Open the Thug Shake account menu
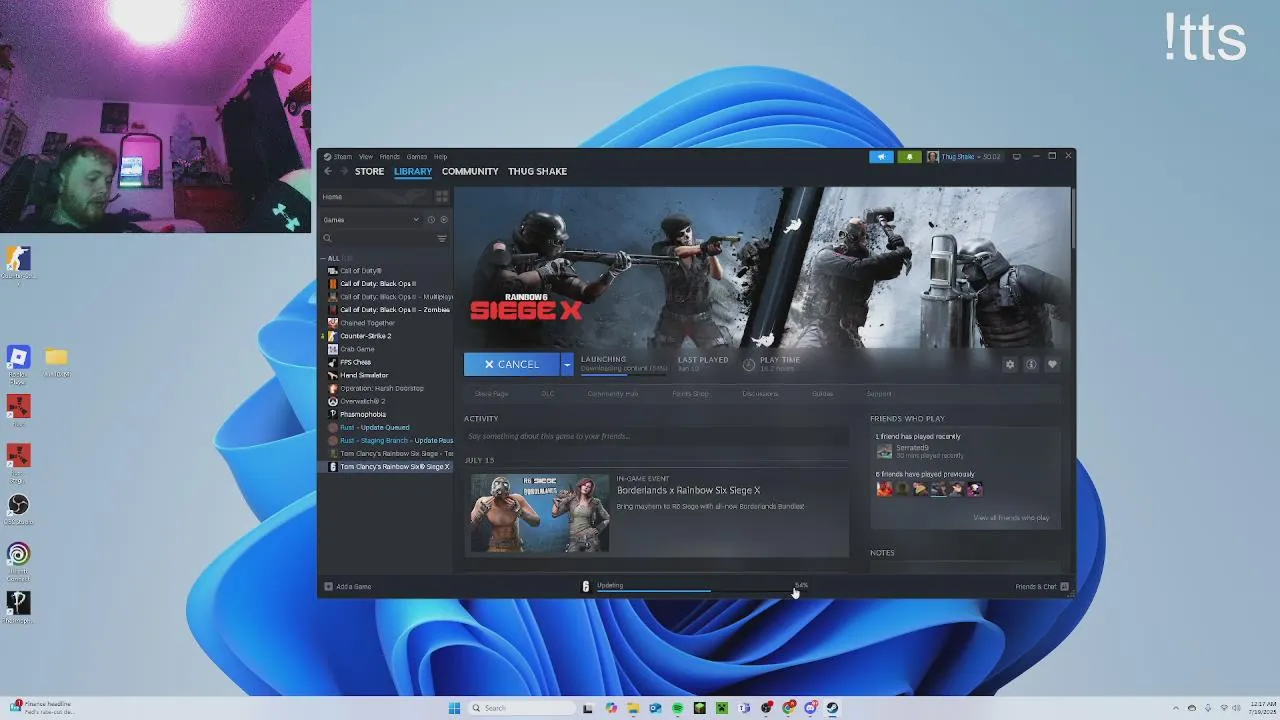Screen dimensions: 1280x720 coord(964,157)
